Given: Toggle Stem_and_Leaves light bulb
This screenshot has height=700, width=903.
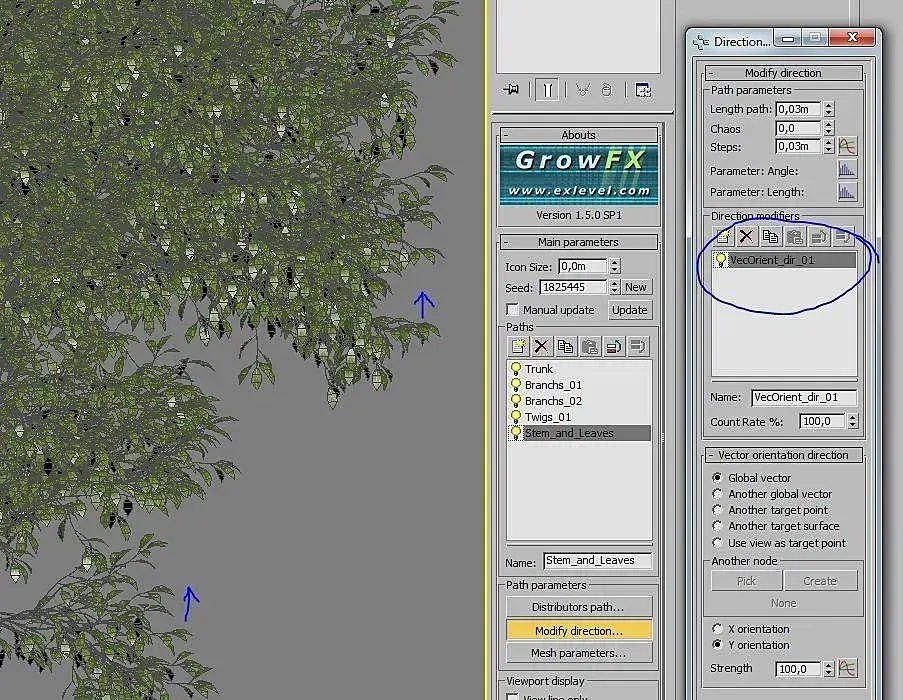Looking at the screenshot, I should click(x=516, y=433).
